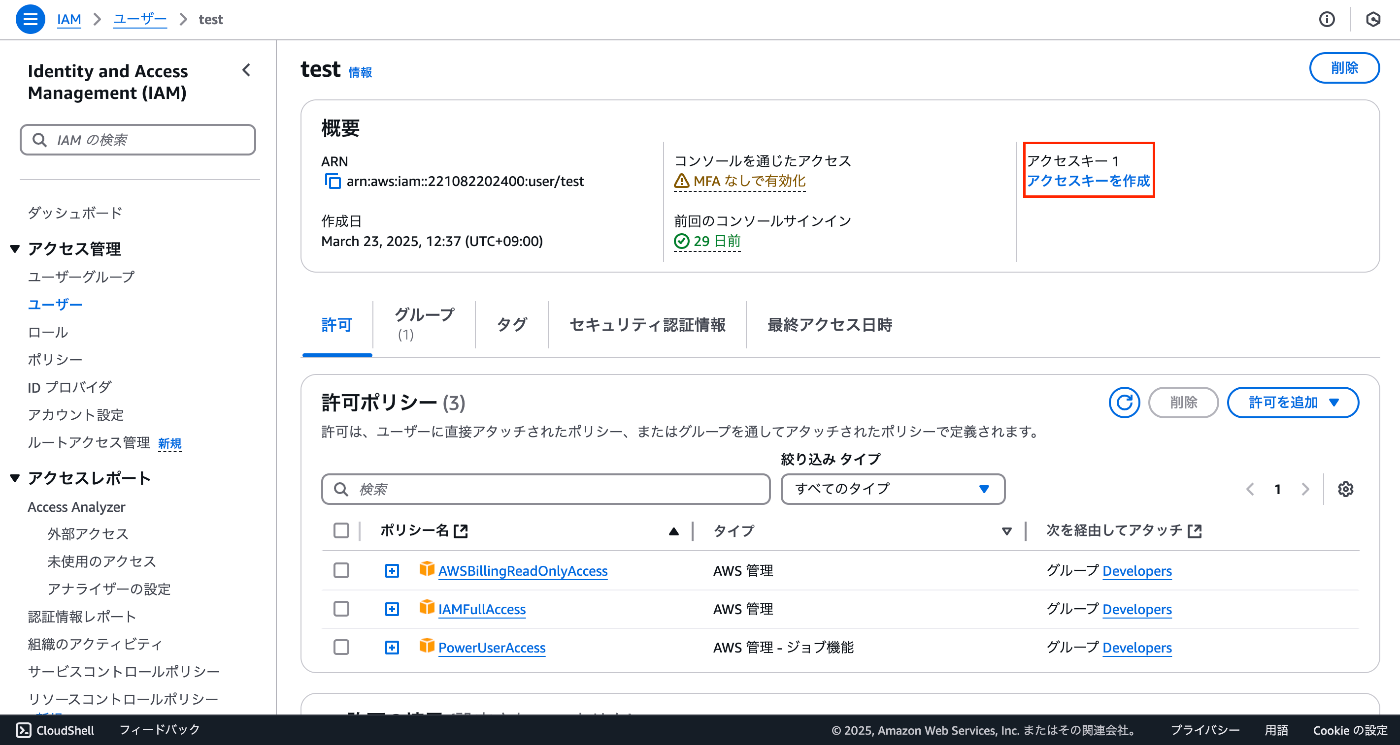The height and width of the screenshot is (745, 1400).
Task: Open ユーザーグループ in the sidebar
Action: point(81,277)
